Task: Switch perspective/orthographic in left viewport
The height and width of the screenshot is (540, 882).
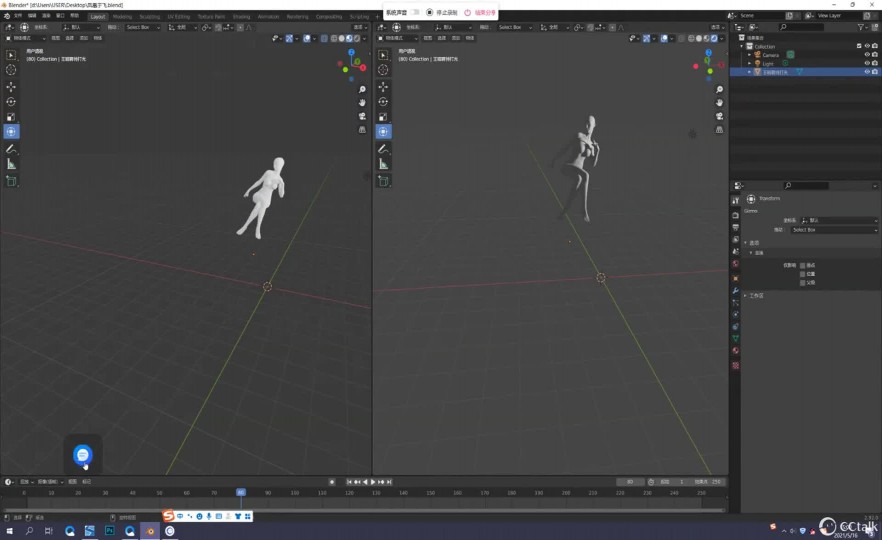Action: [x=362, y=129]
